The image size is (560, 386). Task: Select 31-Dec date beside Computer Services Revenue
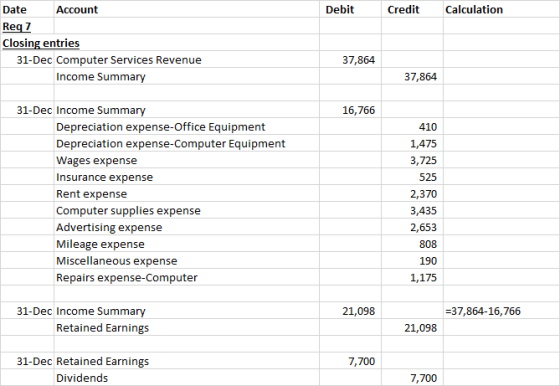pos(27,60)
